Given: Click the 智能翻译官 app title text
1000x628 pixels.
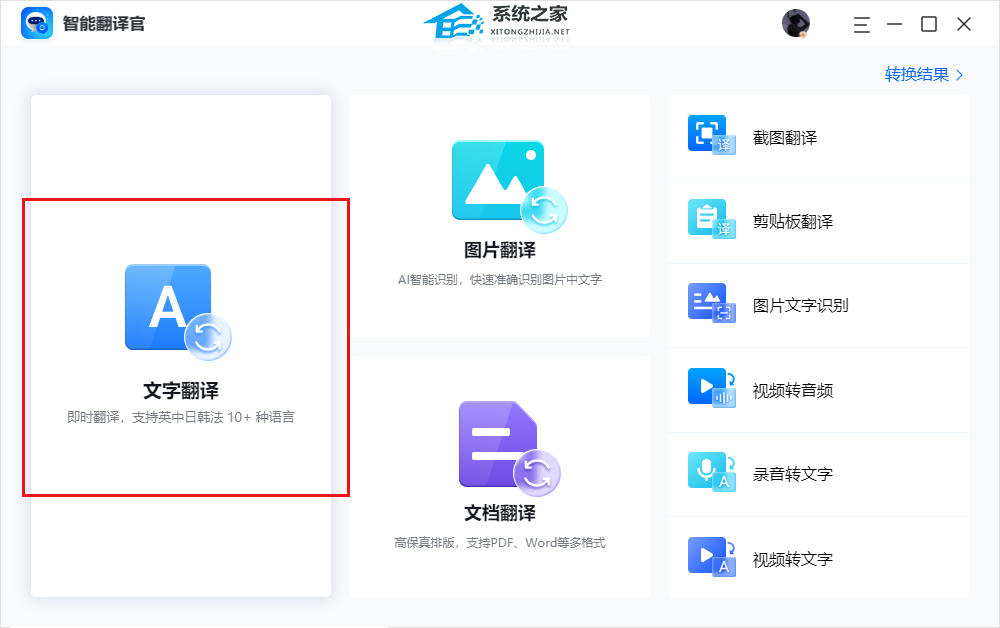Looking at the screenshot, I should [x=104, y=24].
